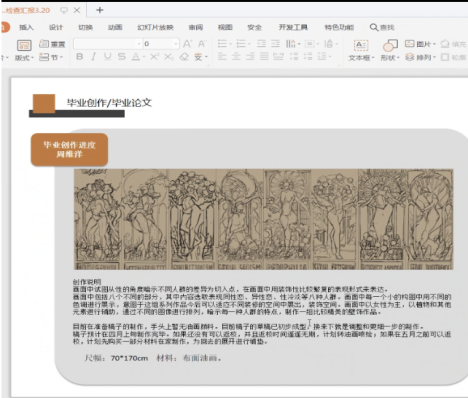The image size is (468, 398).
Task: Increase font size with large A icon
Action: pos(187,44)
